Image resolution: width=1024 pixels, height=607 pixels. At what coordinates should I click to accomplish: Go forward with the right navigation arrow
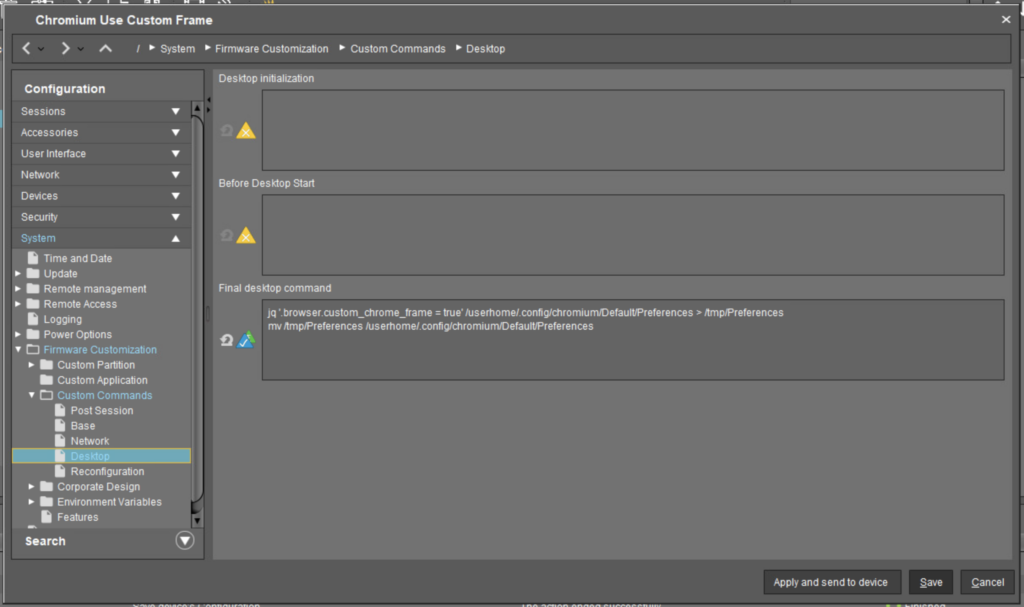[x=65, y=48]
